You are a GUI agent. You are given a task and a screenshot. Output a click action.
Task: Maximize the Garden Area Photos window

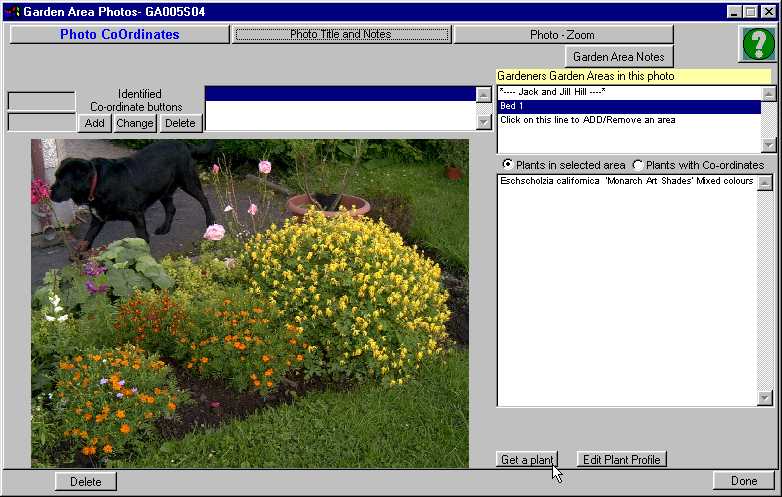[750, 11]
